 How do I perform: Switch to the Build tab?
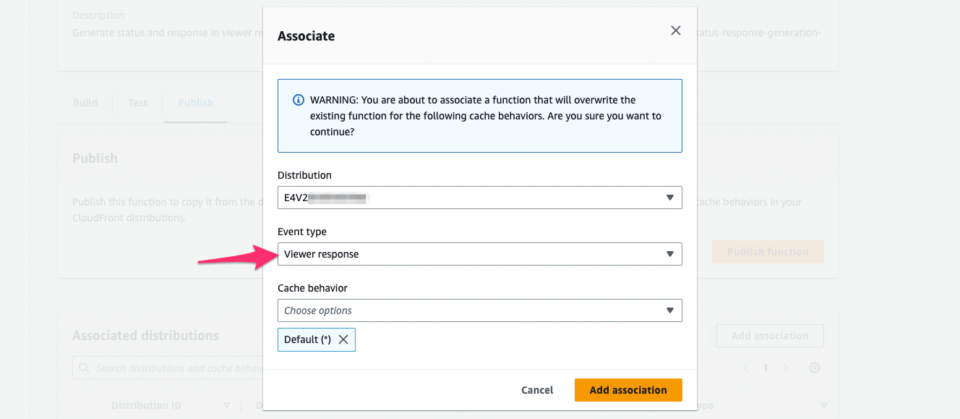point(85,102)
